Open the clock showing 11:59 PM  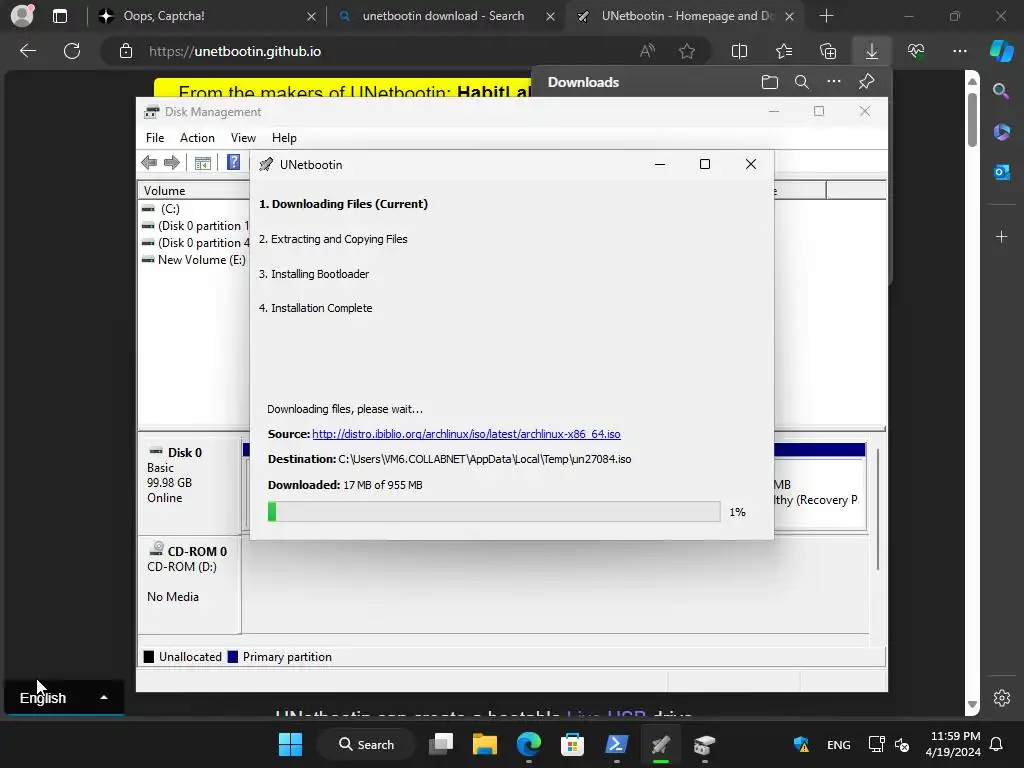(x=953, y=744)
